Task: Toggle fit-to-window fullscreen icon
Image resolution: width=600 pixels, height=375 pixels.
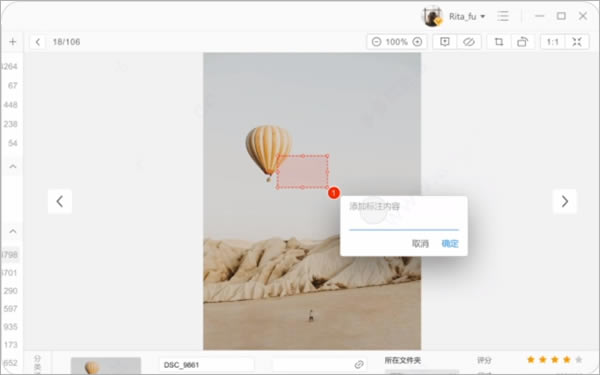Action: coord(577,42)
